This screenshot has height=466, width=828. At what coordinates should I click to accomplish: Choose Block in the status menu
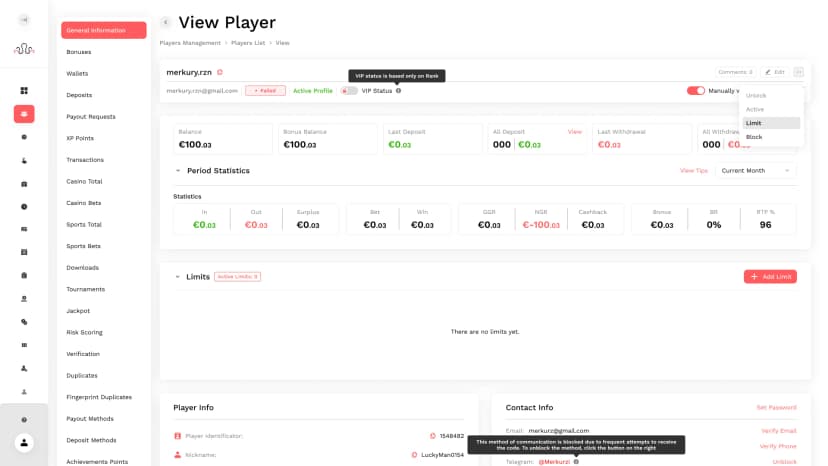tap(754, 137)
